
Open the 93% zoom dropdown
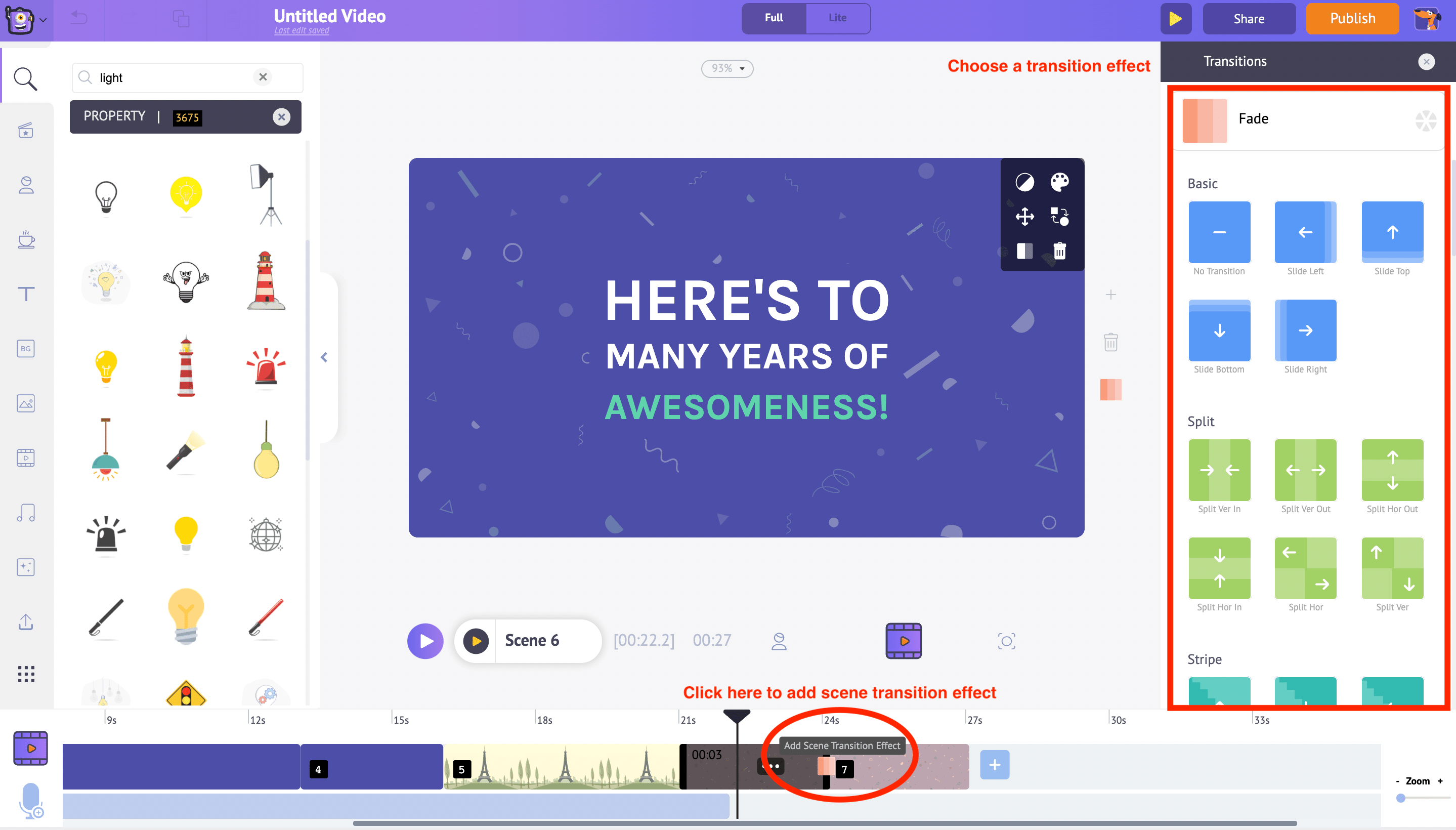727,68
